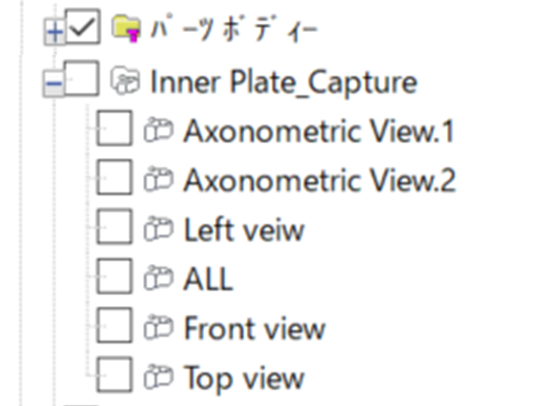Click the capture icon beside Top view
This screenshot has height=406, width=533.
click(158, 377)
